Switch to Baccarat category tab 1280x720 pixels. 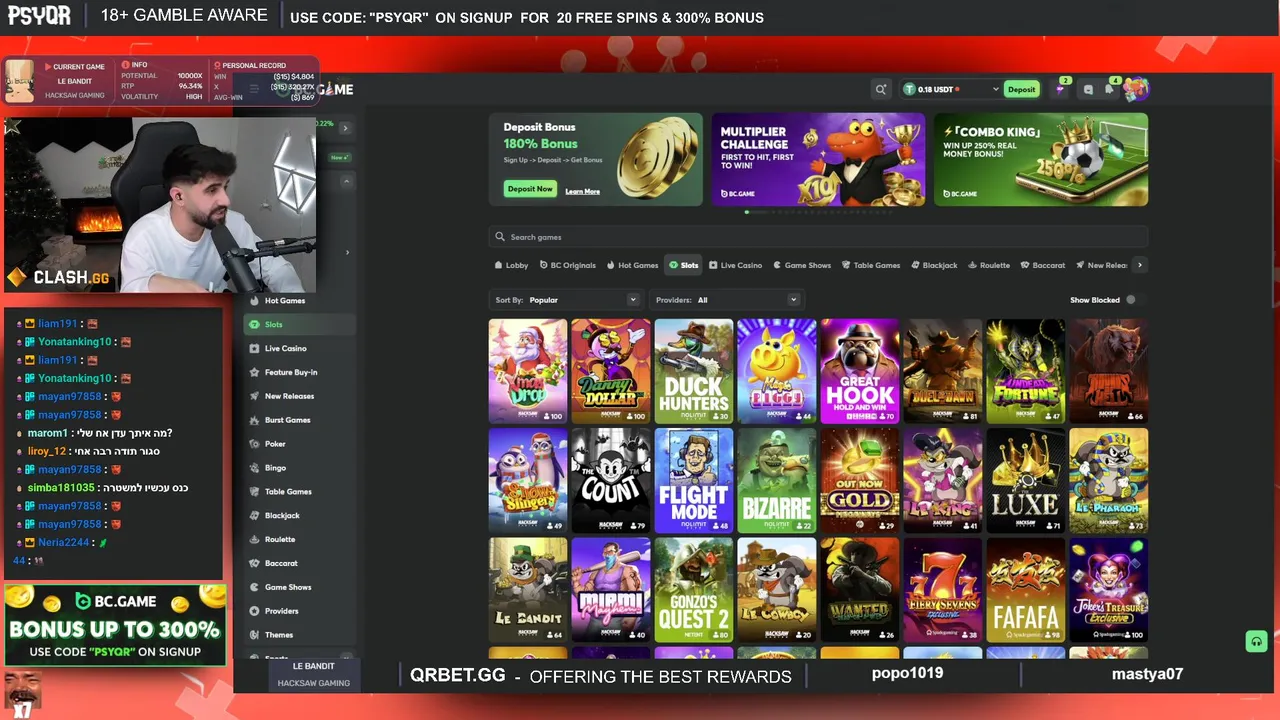[x=1043, y=265]
